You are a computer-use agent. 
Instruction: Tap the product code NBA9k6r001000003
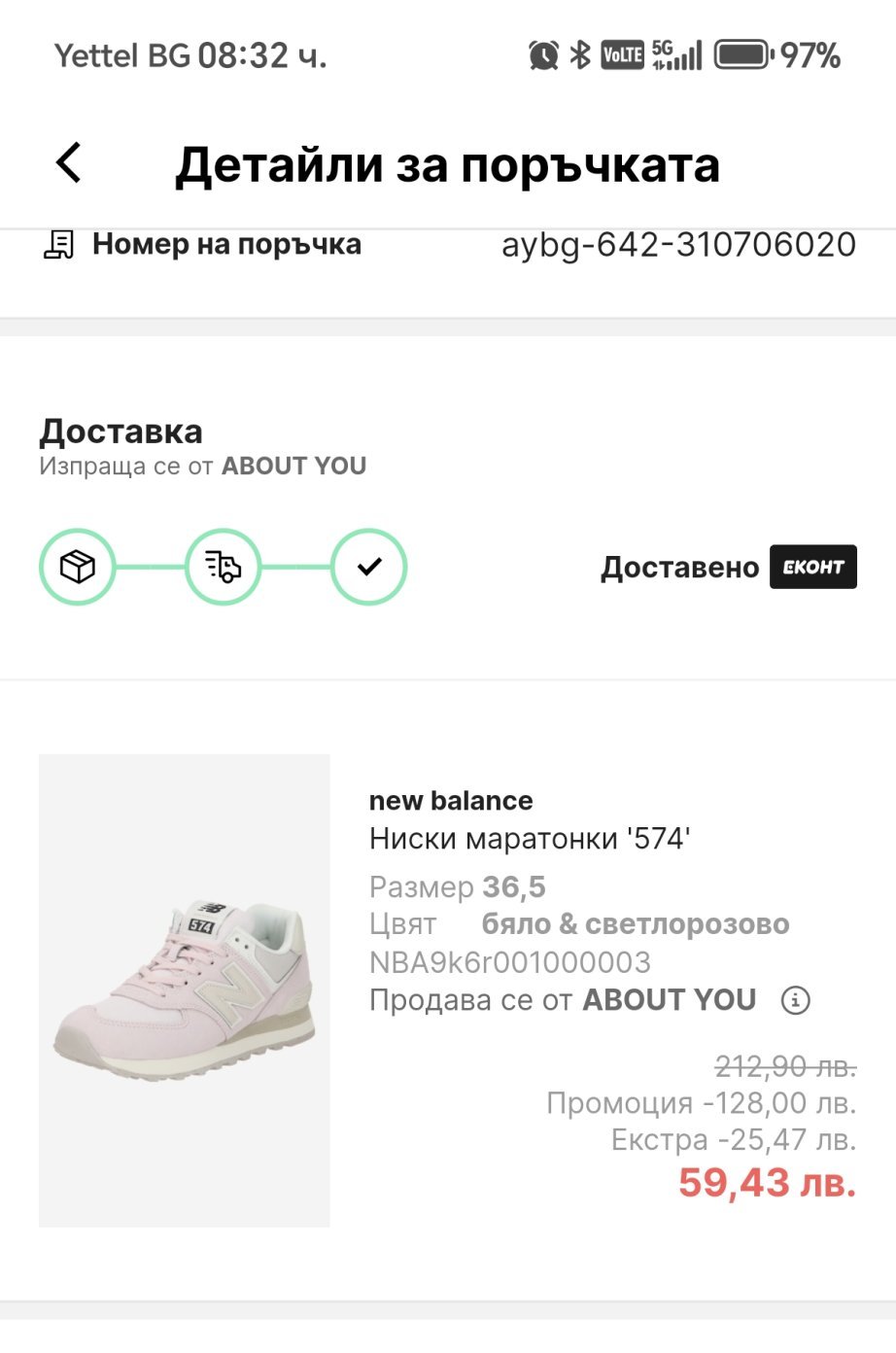510,962
